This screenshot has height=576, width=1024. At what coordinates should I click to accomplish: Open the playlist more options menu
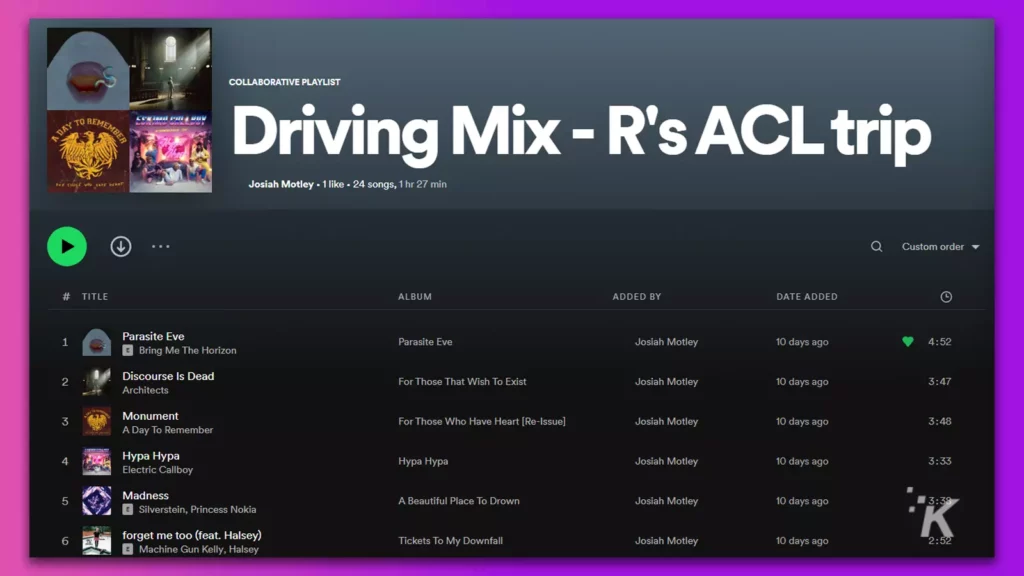[x=160, y=246]
